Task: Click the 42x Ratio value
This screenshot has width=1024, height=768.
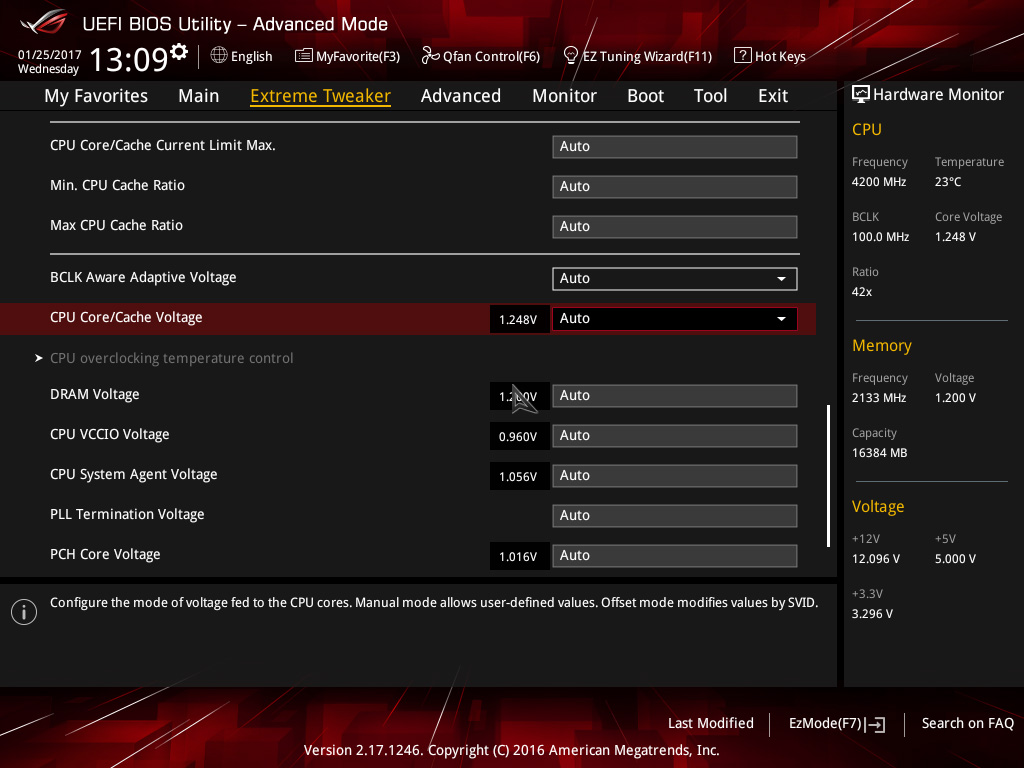Action: [862, 292]
